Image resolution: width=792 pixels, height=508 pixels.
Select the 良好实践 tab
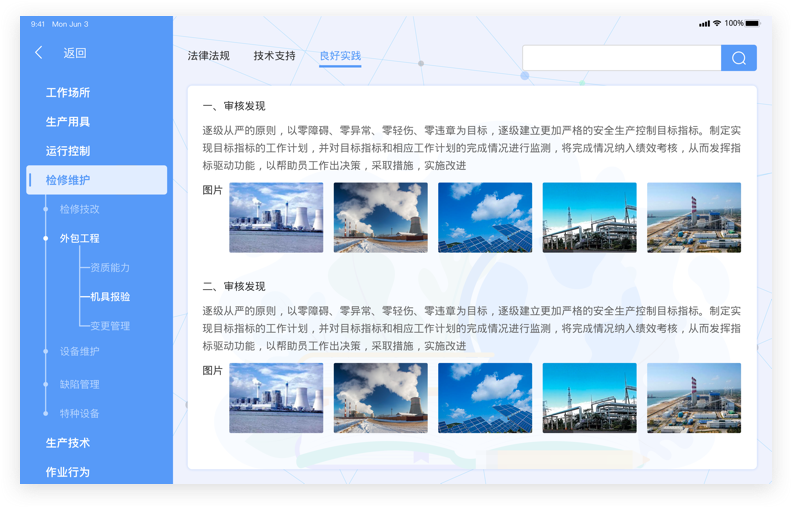click(340, 56)
